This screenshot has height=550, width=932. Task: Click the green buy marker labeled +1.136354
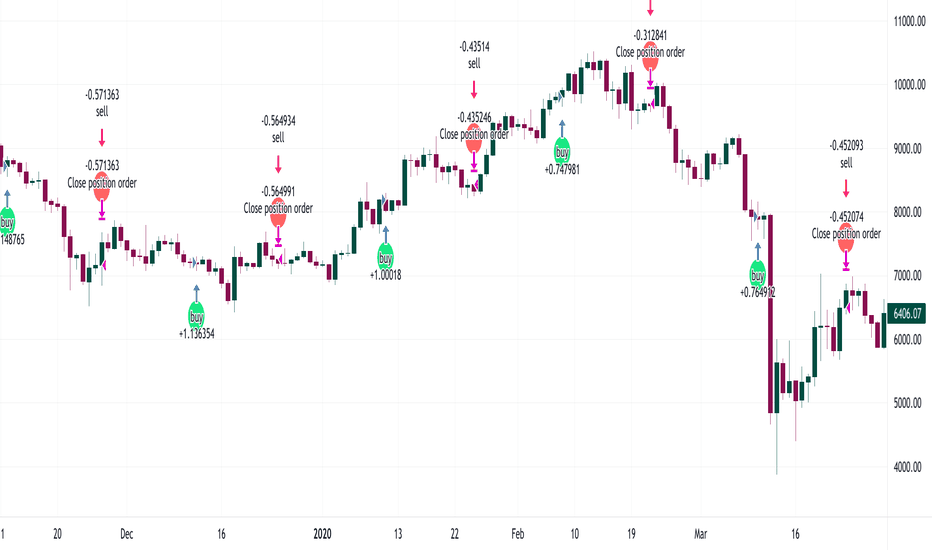point(196,315)
